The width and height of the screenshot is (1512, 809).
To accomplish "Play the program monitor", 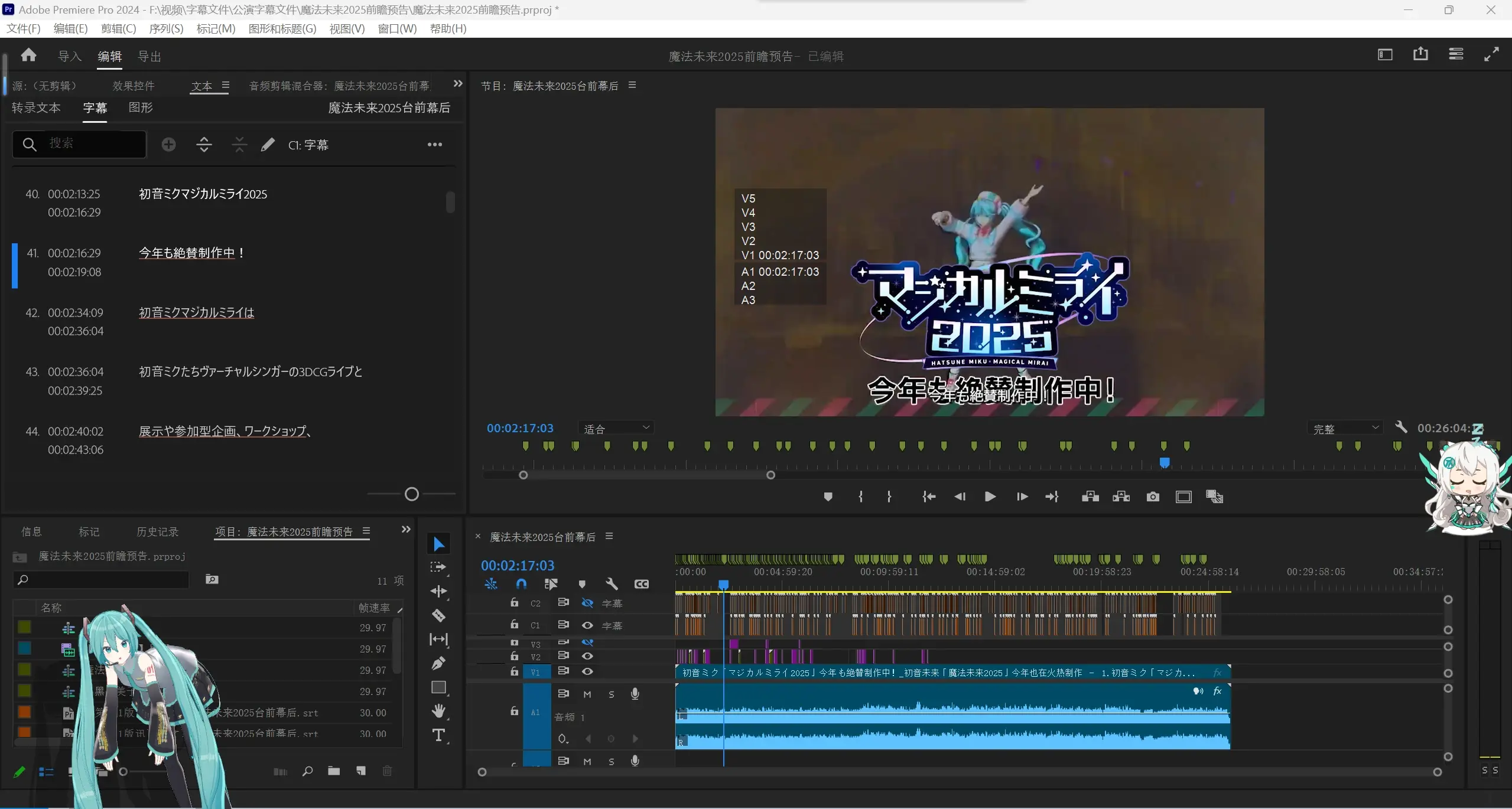I will point(990,497).
